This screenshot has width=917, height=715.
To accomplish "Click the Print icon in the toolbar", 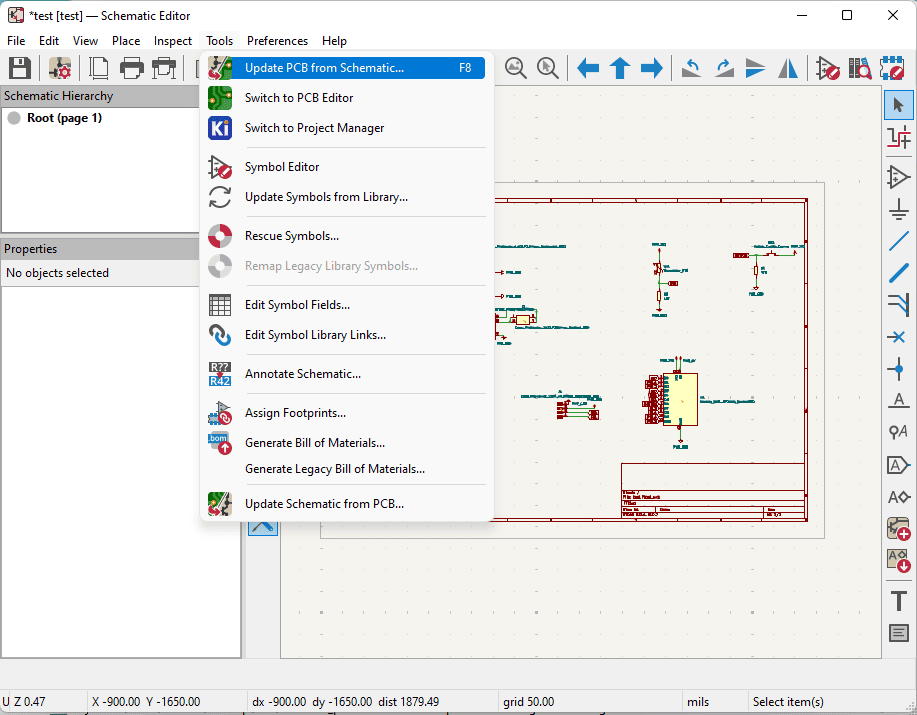I will pos(131,68).
